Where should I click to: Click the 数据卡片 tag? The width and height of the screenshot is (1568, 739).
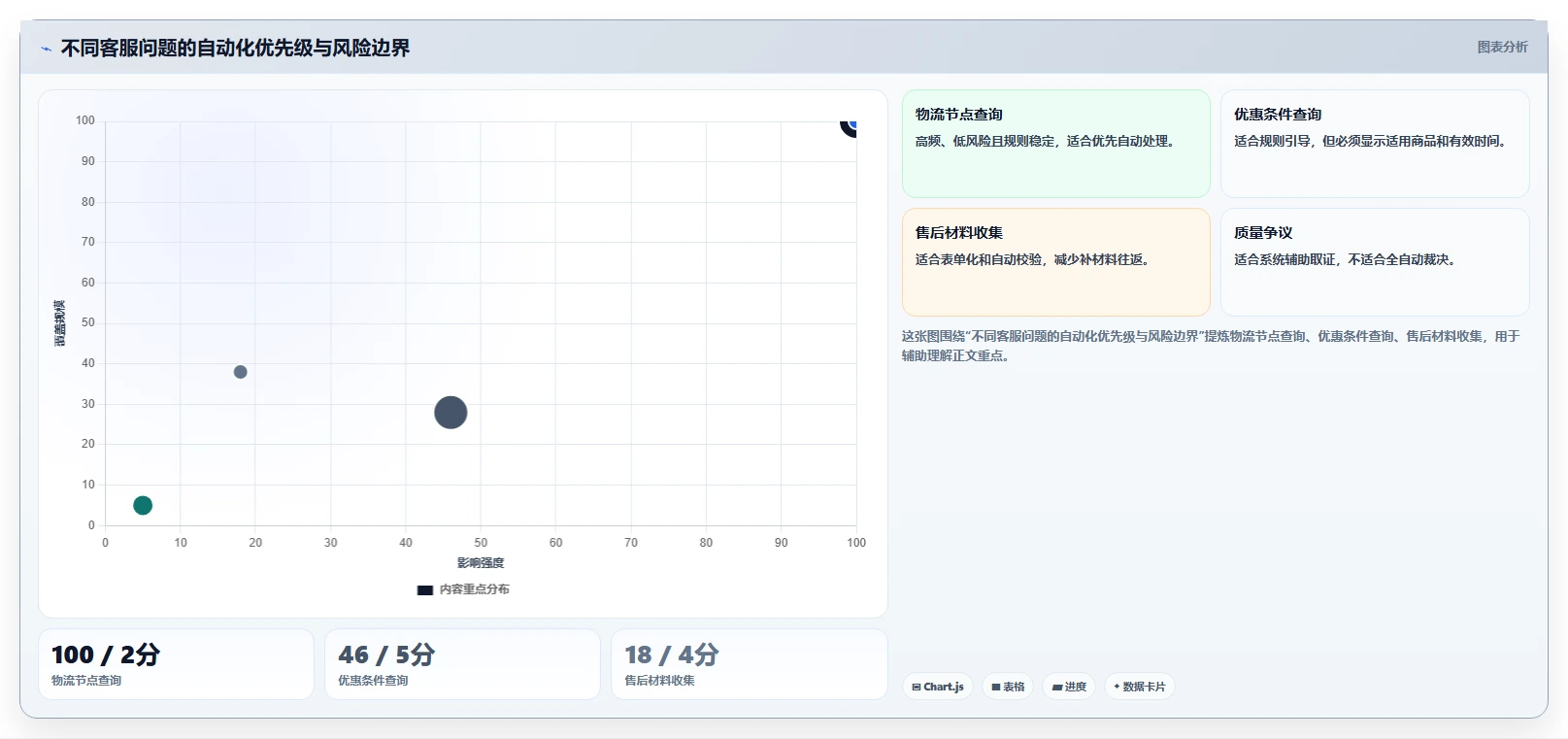1140,687
